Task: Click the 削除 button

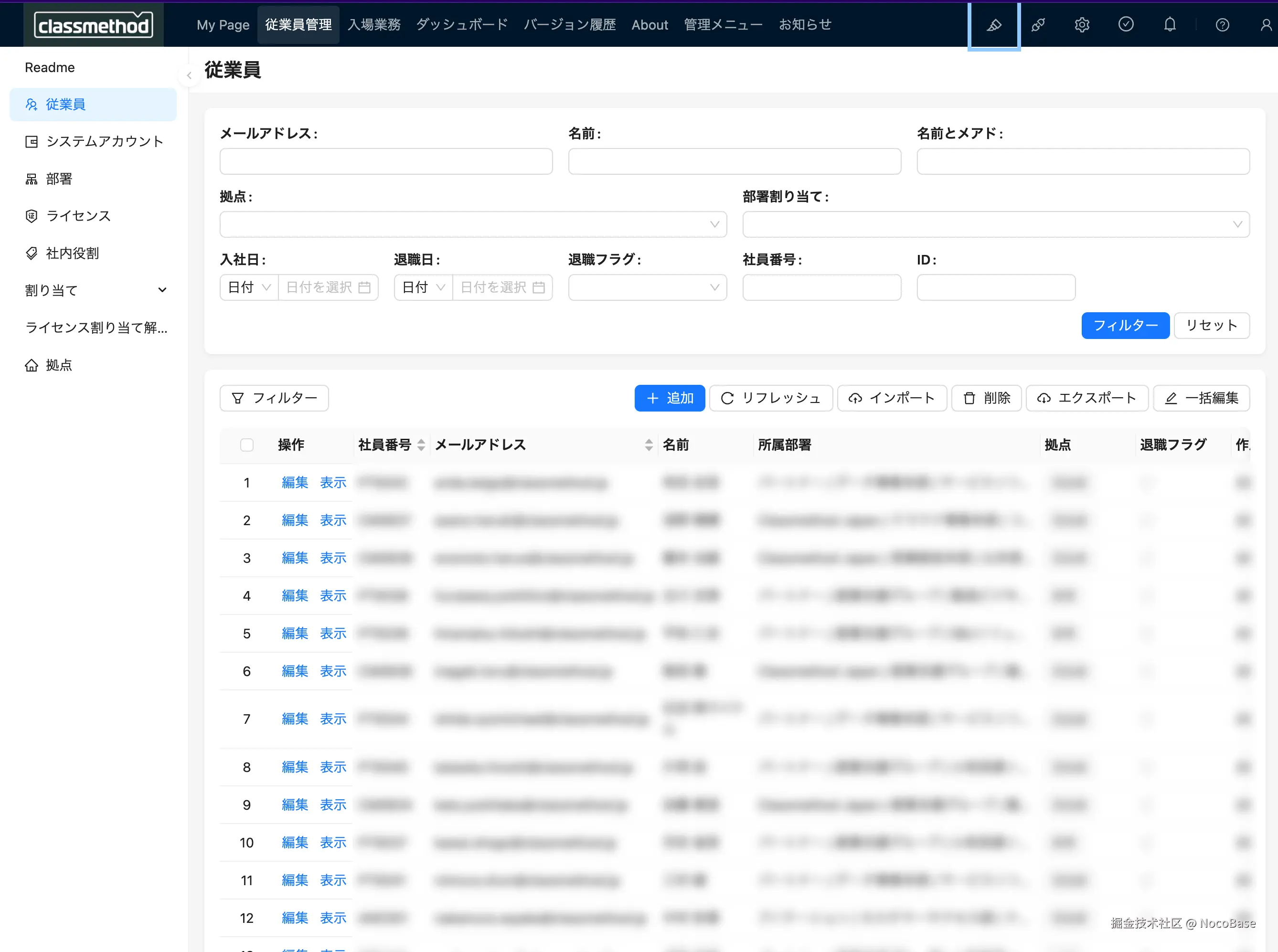Action: 987,398
